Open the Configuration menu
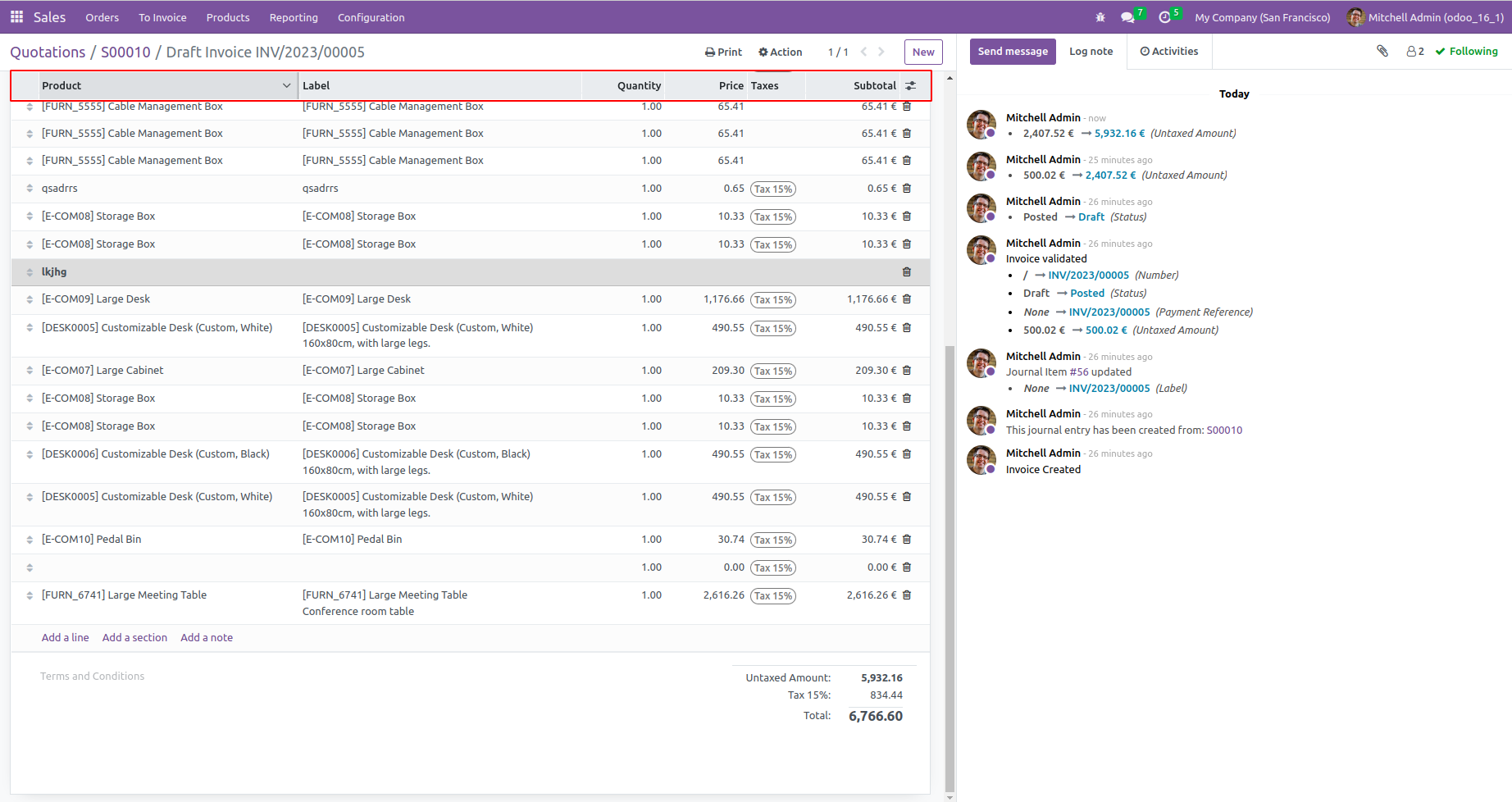Image resolution: width=1512 pixels, height=802 pixels. pyautogui.click(x=371, y=17)
